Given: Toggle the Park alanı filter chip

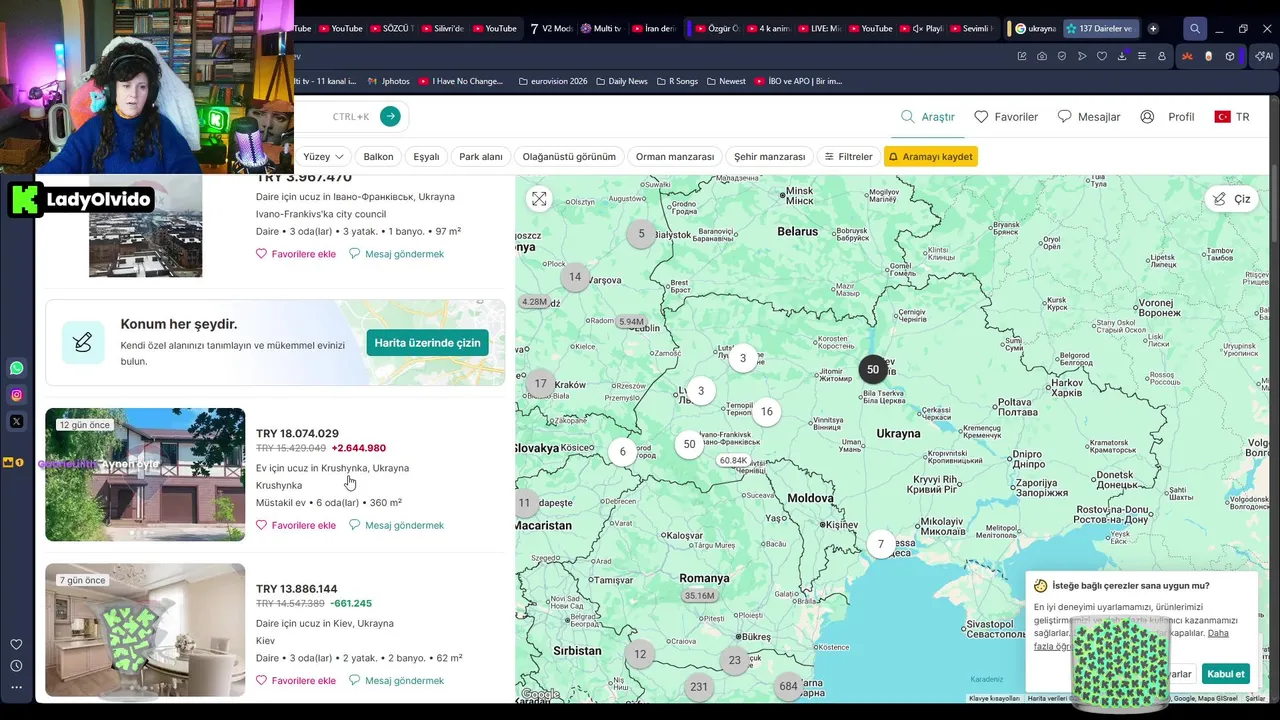Looking at the screenshot, I should point(481,156).
